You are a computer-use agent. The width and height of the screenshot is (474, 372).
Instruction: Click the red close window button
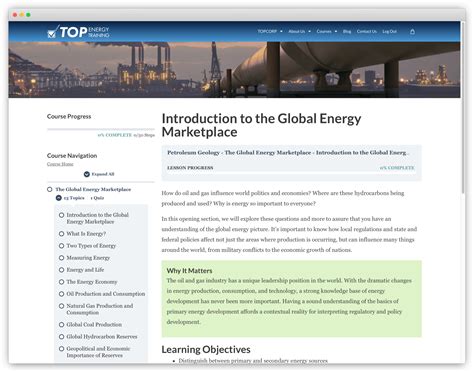[15, 15]
